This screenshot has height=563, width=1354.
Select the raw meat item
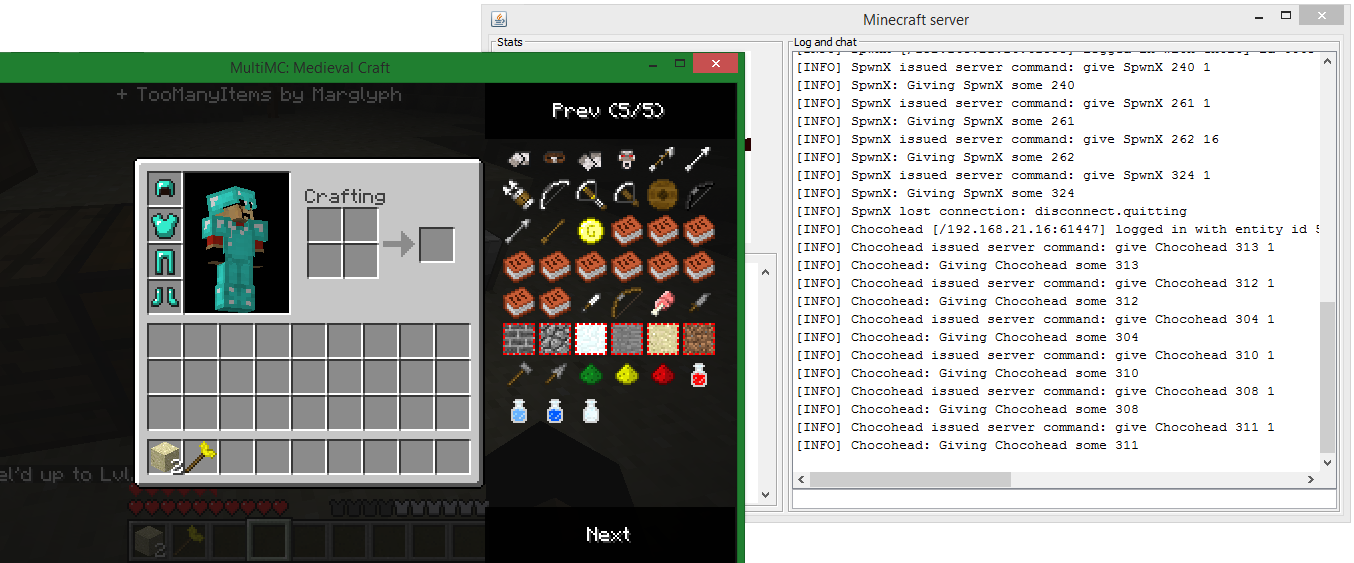(662, 302)
